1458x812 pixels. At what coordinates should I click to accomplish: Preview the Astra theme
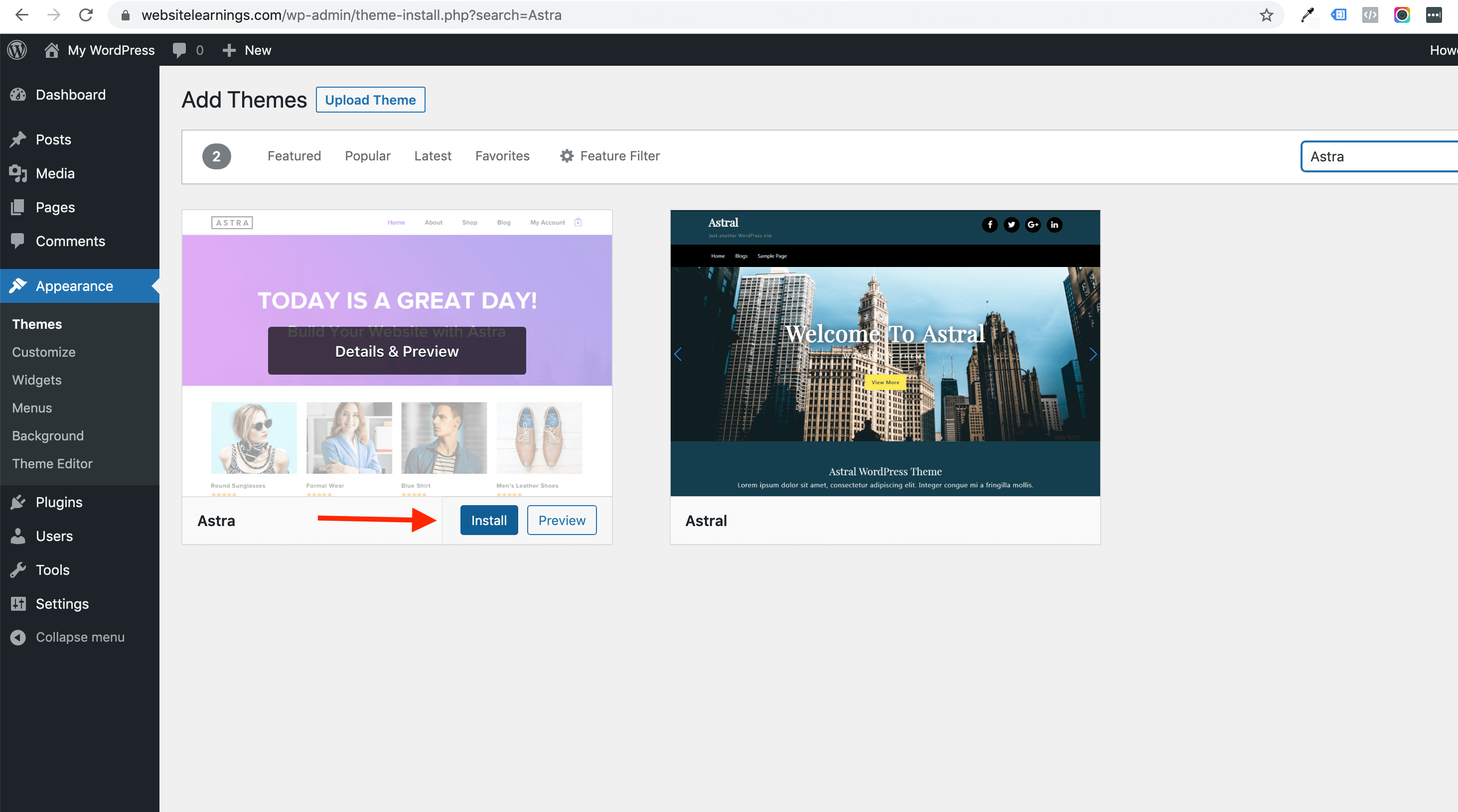pyautogui.click(x=562, y=520)
